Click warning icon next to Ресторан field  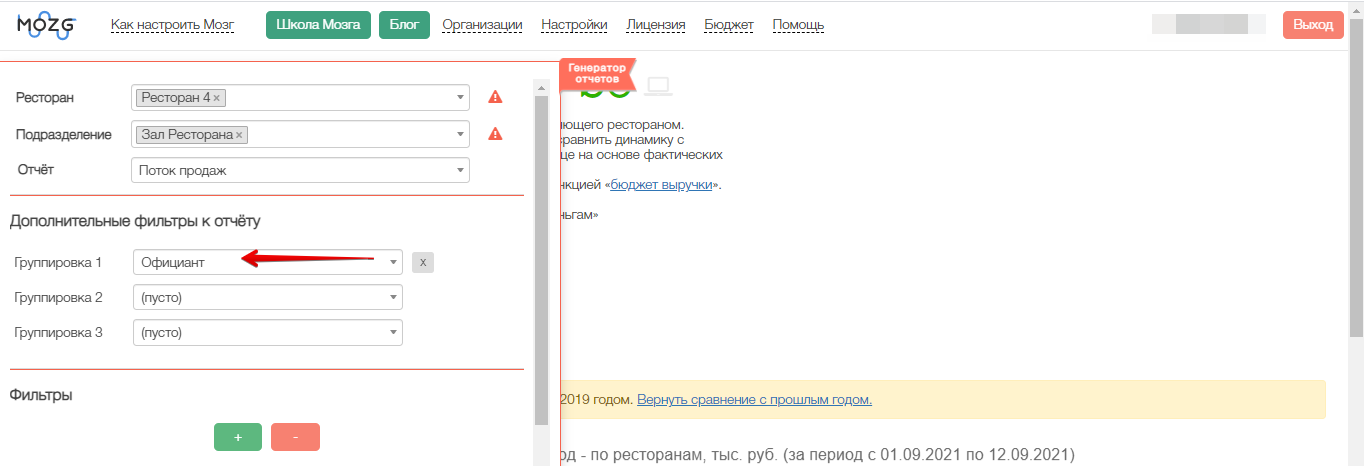click(x=494, y=97)
